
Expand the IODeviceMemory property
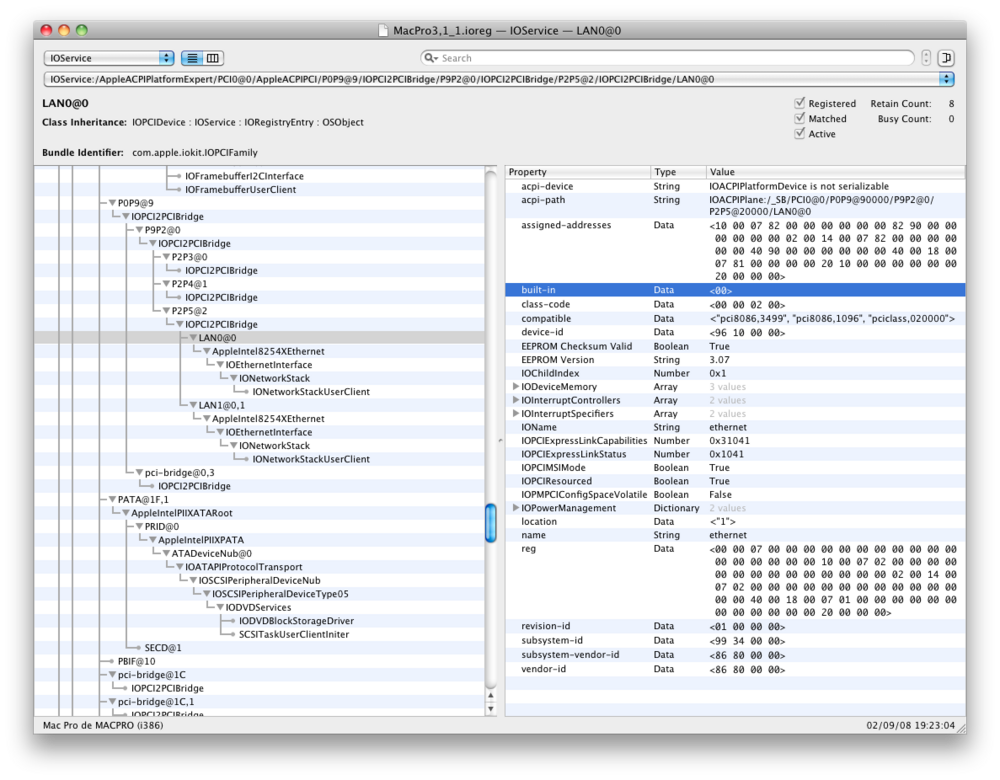(515, 387)
